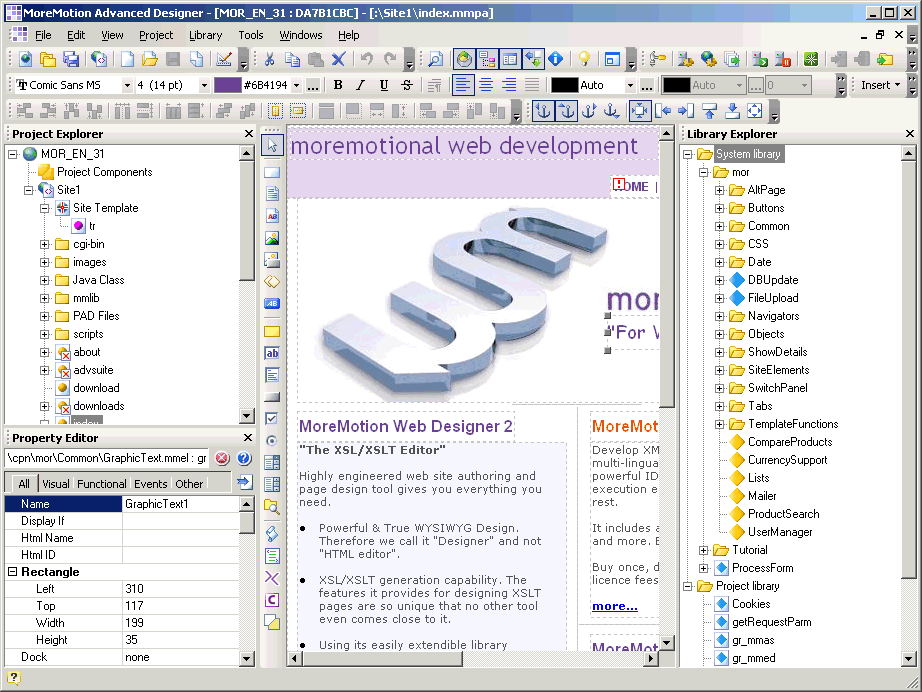
Task: Click the "MoreMotion Web Designer 2" heading on canvas
Action: pos(406,426)
